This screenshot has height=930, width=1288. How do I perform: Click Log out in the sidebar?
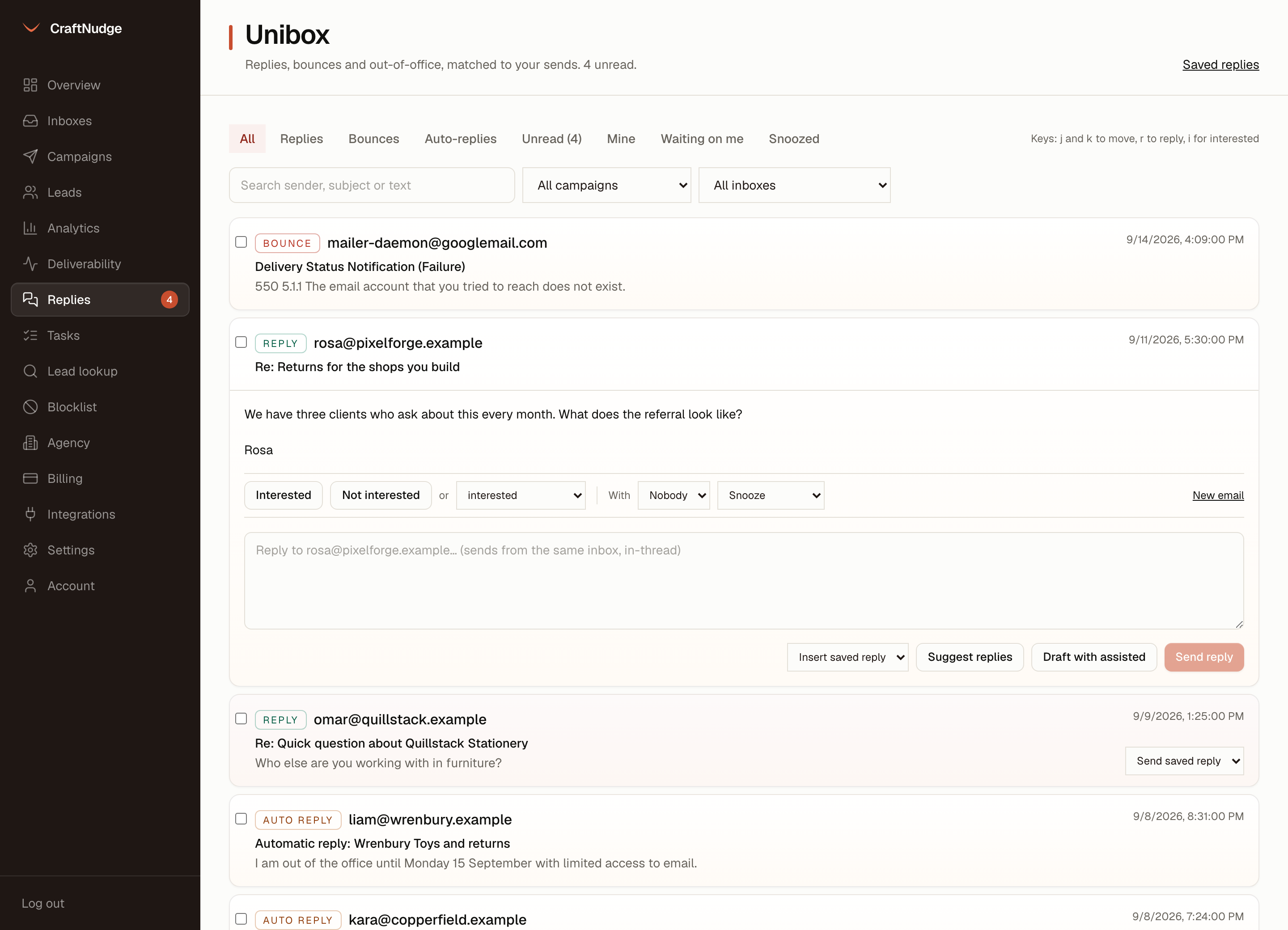click(43, 903)
